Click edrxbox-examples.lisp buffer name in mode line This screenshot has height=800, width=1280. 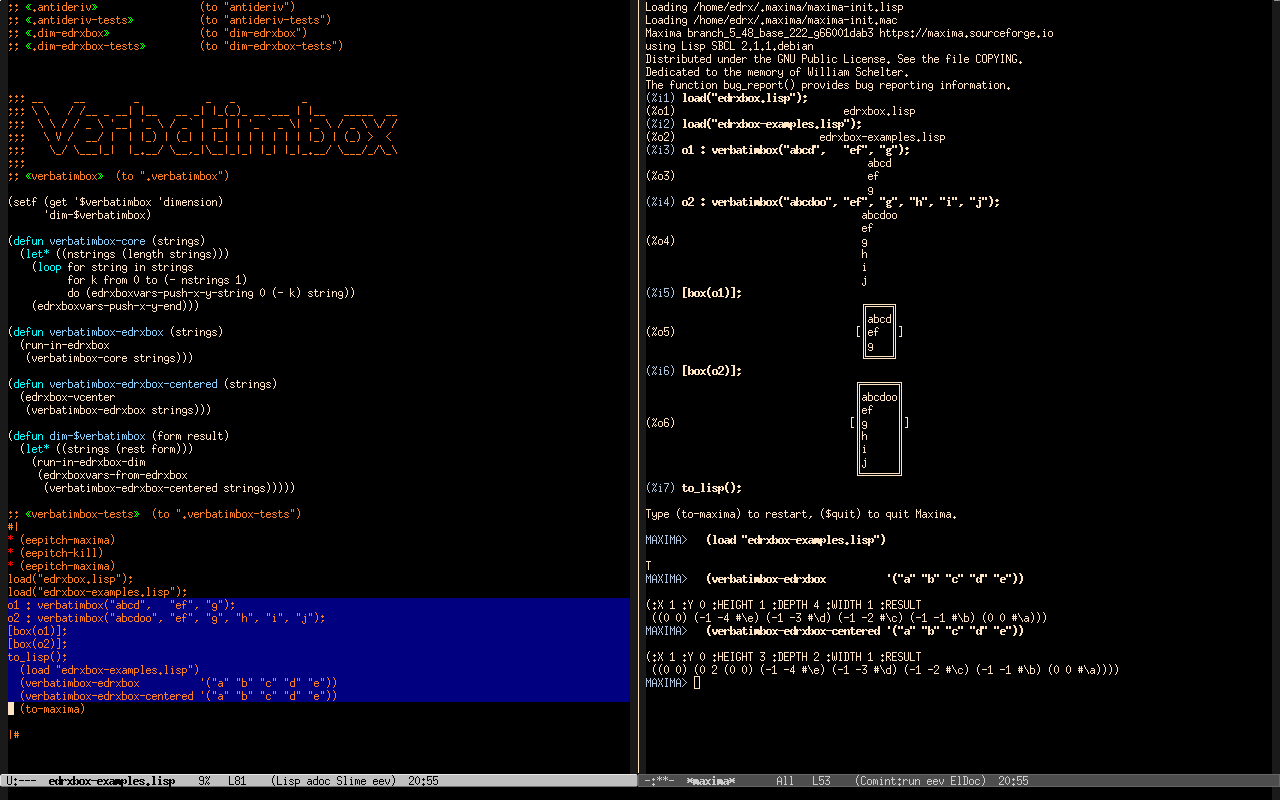point(111,781)
